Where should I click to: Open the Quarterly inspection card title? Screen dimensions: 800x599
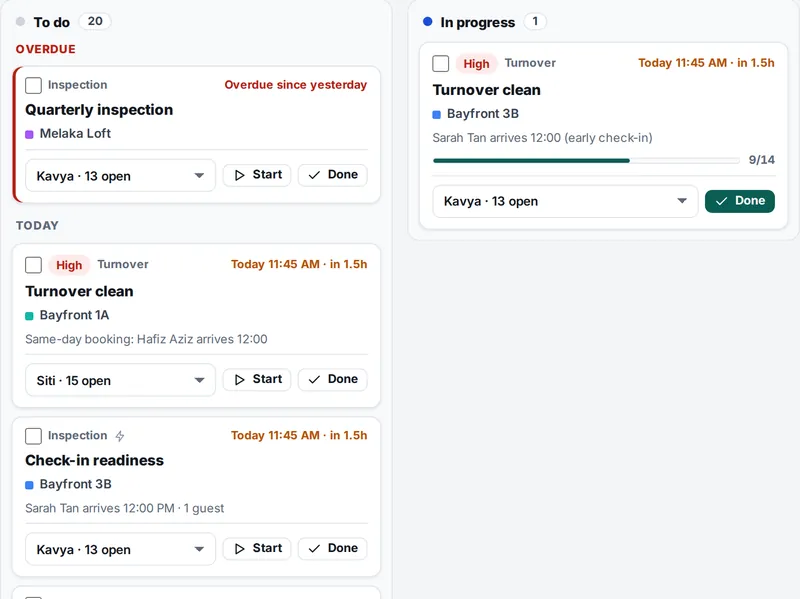[99, 110]
